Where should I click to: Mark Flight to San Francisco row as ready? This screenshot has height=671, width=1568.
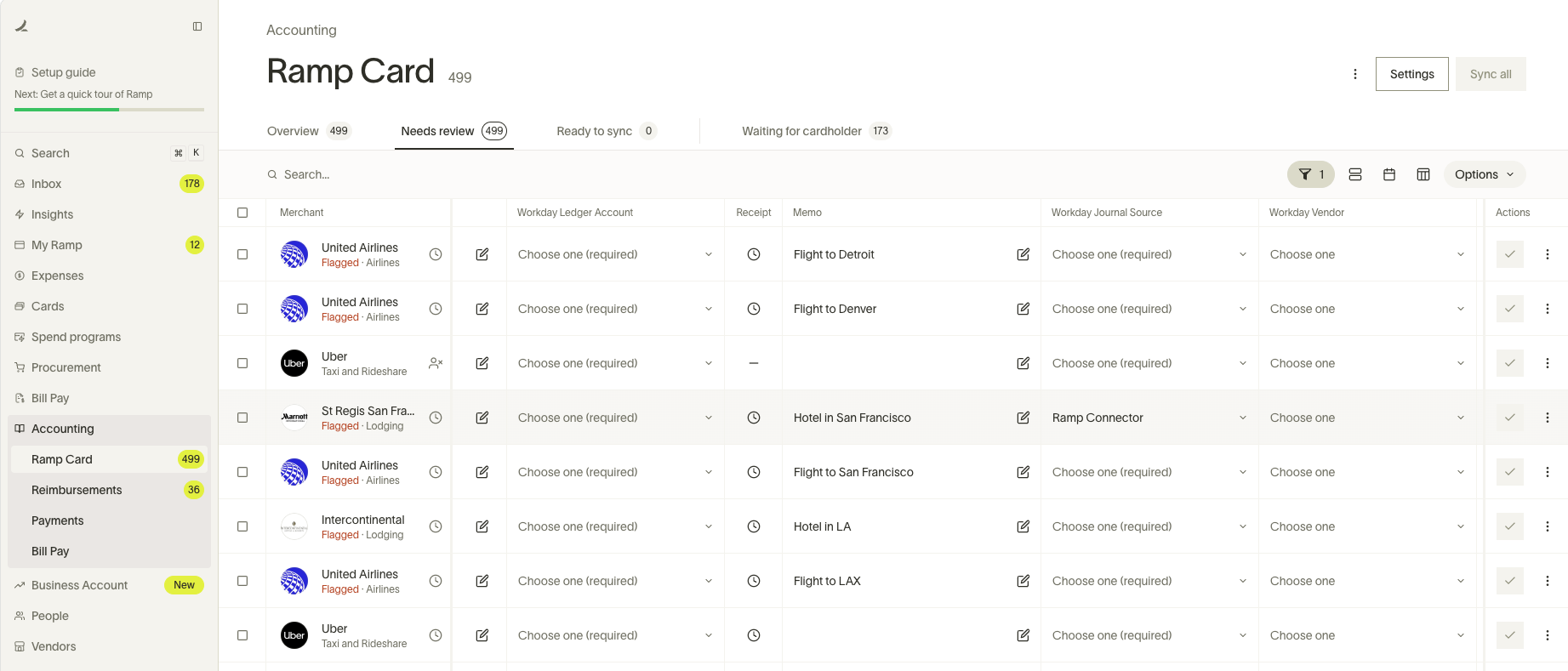[1510, 472]
